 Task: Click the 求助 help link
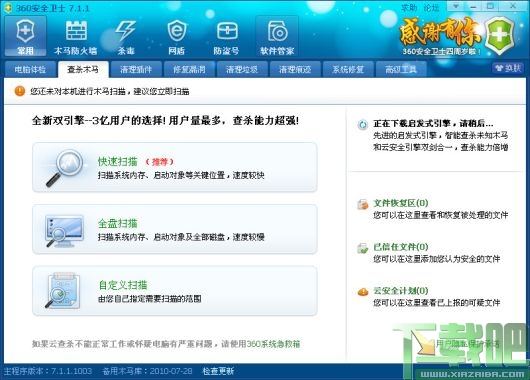point(409,7)
